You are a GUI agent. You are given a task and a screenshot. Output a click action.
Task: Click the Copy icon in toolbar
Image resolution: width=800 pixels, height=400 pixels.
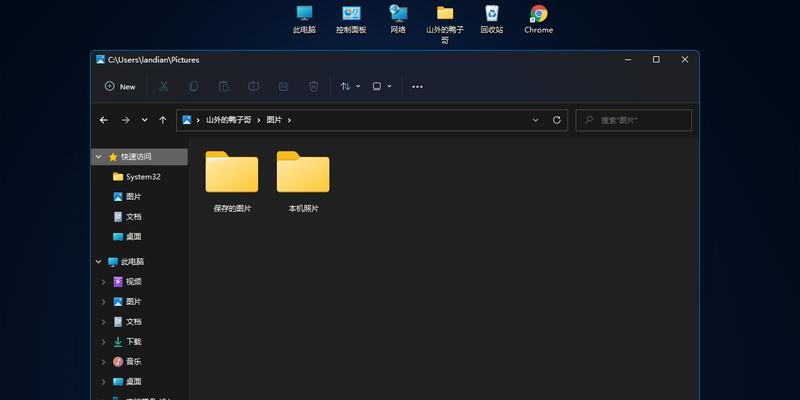click(193, 87)
